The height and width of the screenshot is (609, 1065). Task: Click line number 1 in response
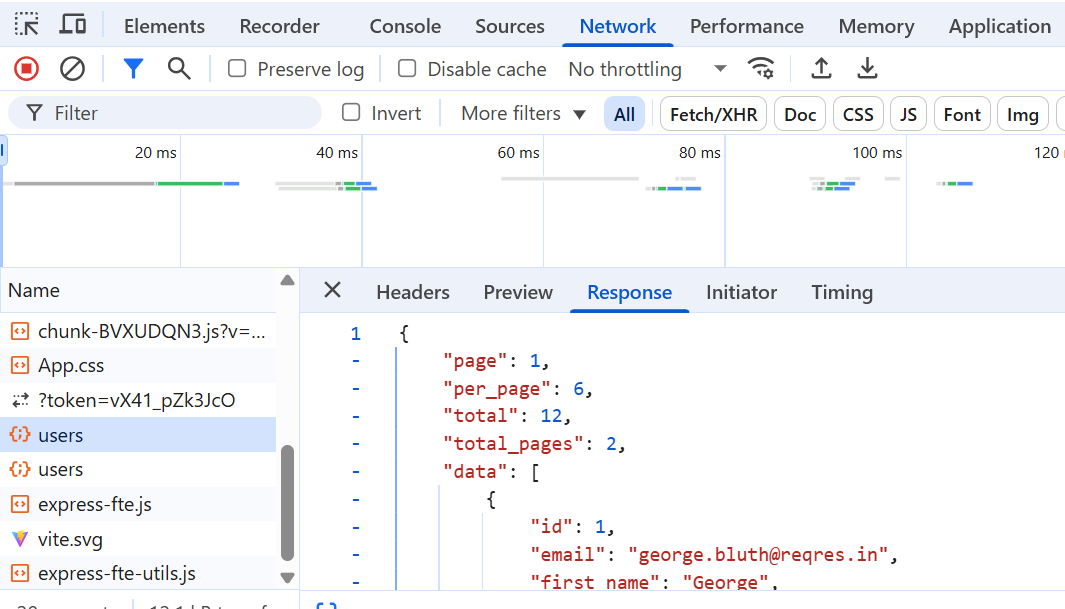point(356,333)
